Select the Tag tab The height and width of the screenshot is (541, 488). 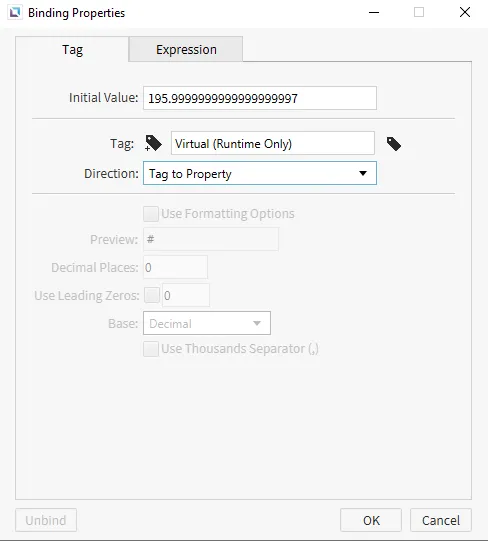(72, 49)
